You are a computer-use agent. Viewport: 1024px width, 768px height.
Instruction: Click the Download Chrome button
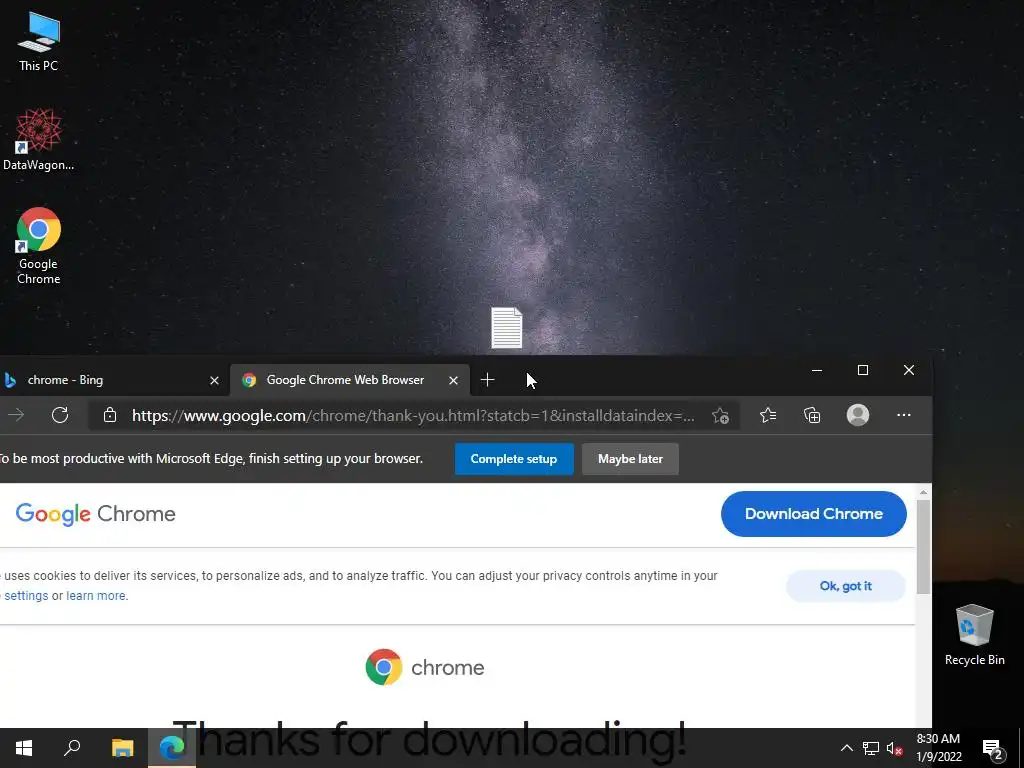coord(814,514)
